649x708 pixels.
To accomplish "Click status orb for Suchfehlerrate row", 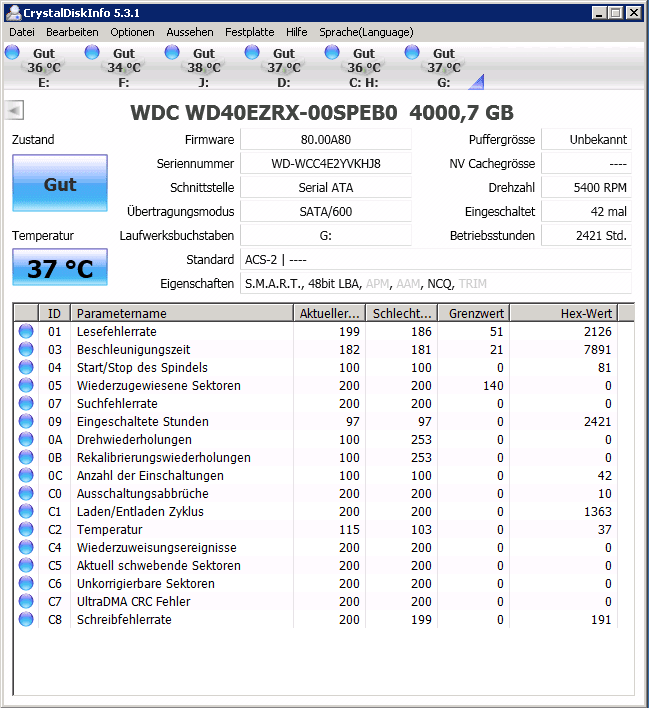I will coord(26,403).
